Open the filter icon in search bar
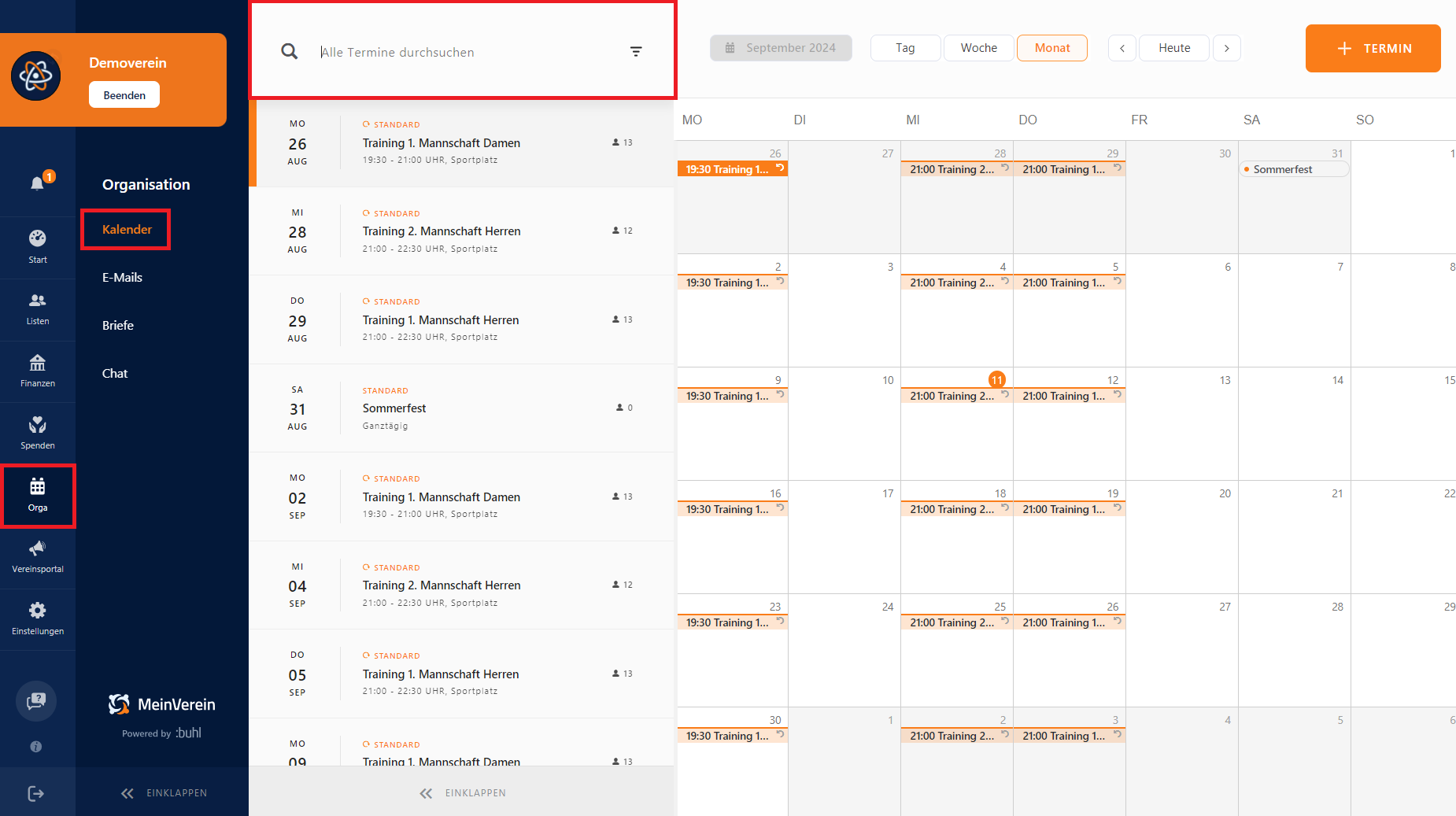This screenshot has width=1456, height=816. coord(636,52)
